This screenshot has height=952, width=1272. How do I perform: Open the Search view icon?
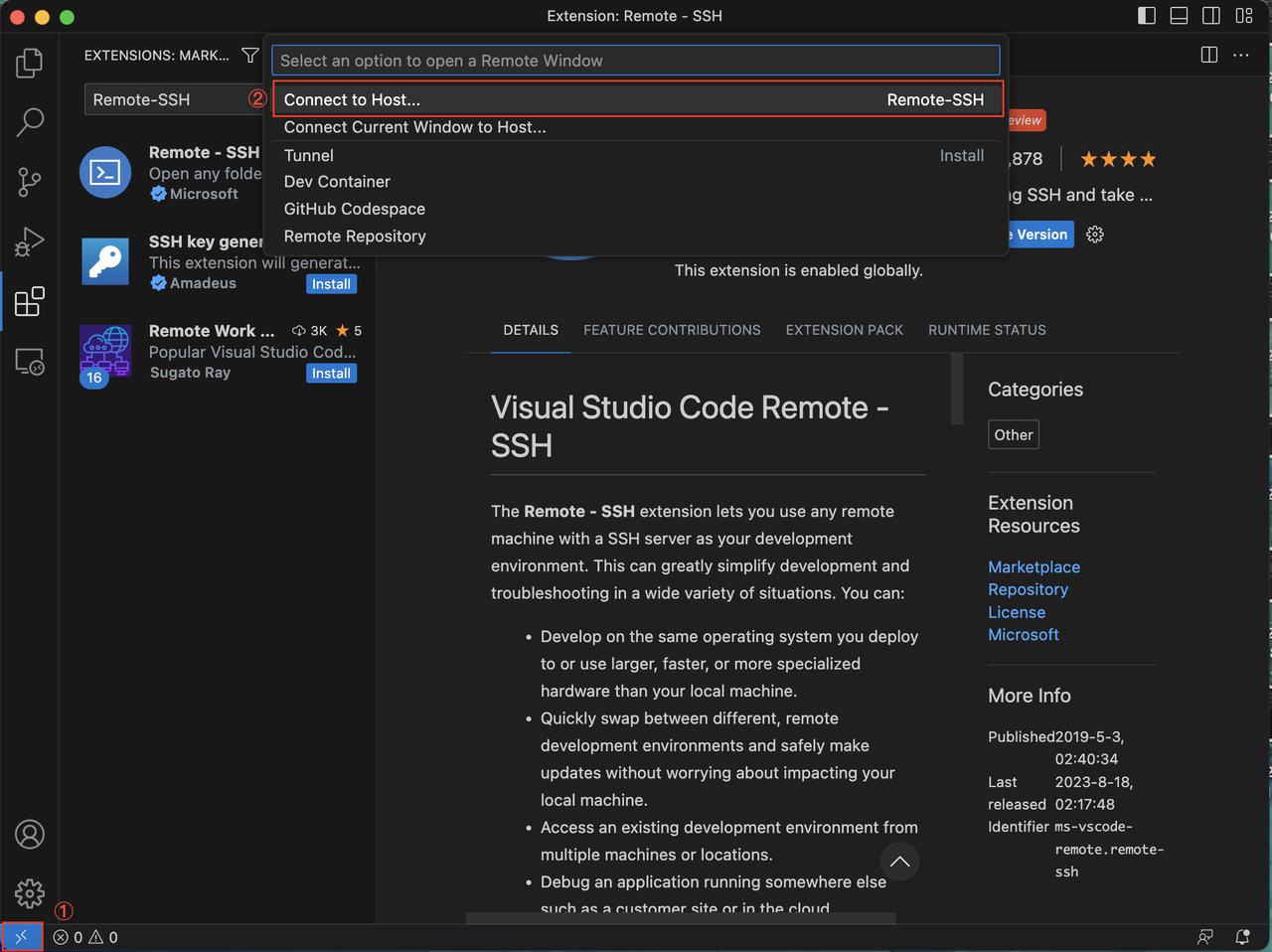(30, 122)
